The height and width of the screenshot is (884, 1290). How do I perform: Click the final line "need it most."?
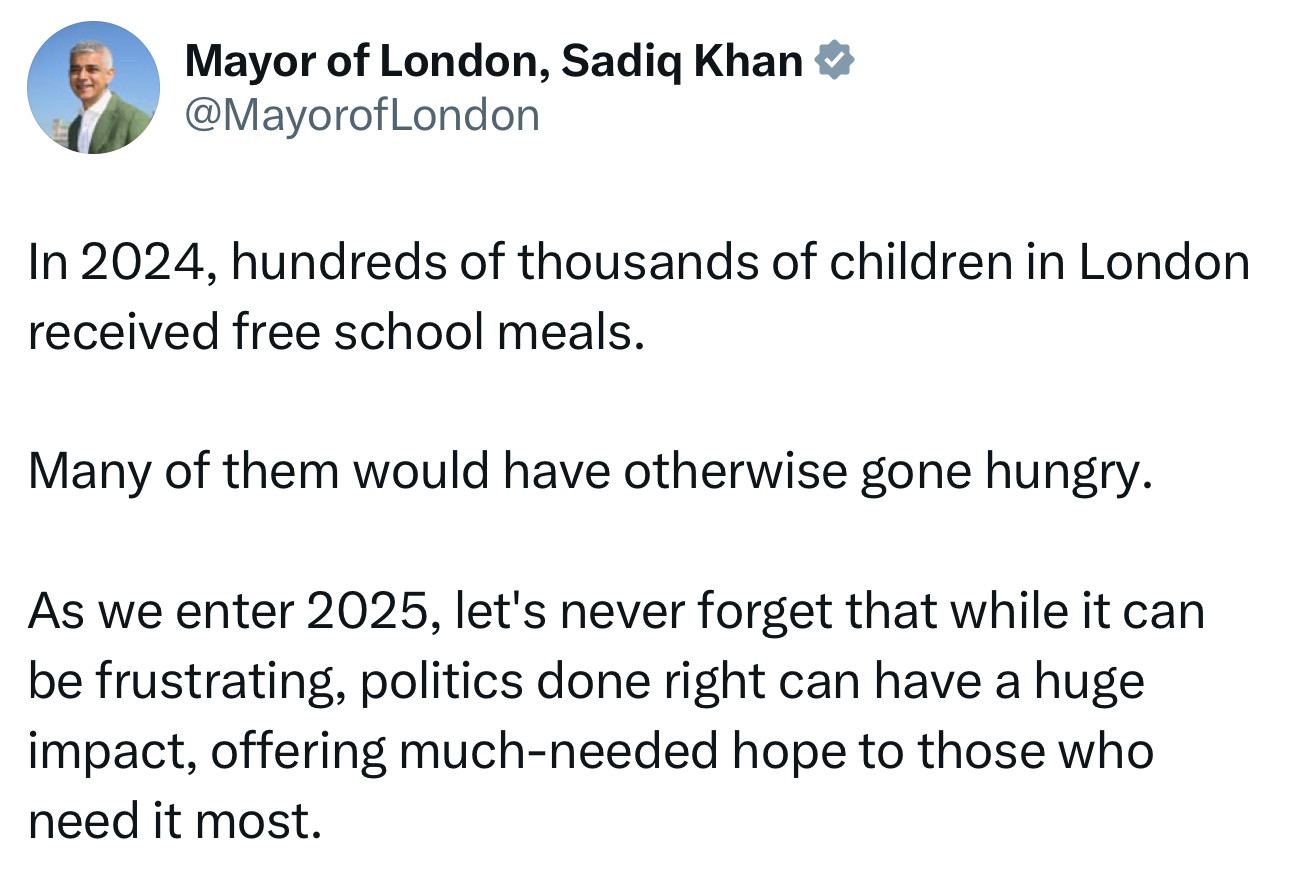tap(175, 820)
